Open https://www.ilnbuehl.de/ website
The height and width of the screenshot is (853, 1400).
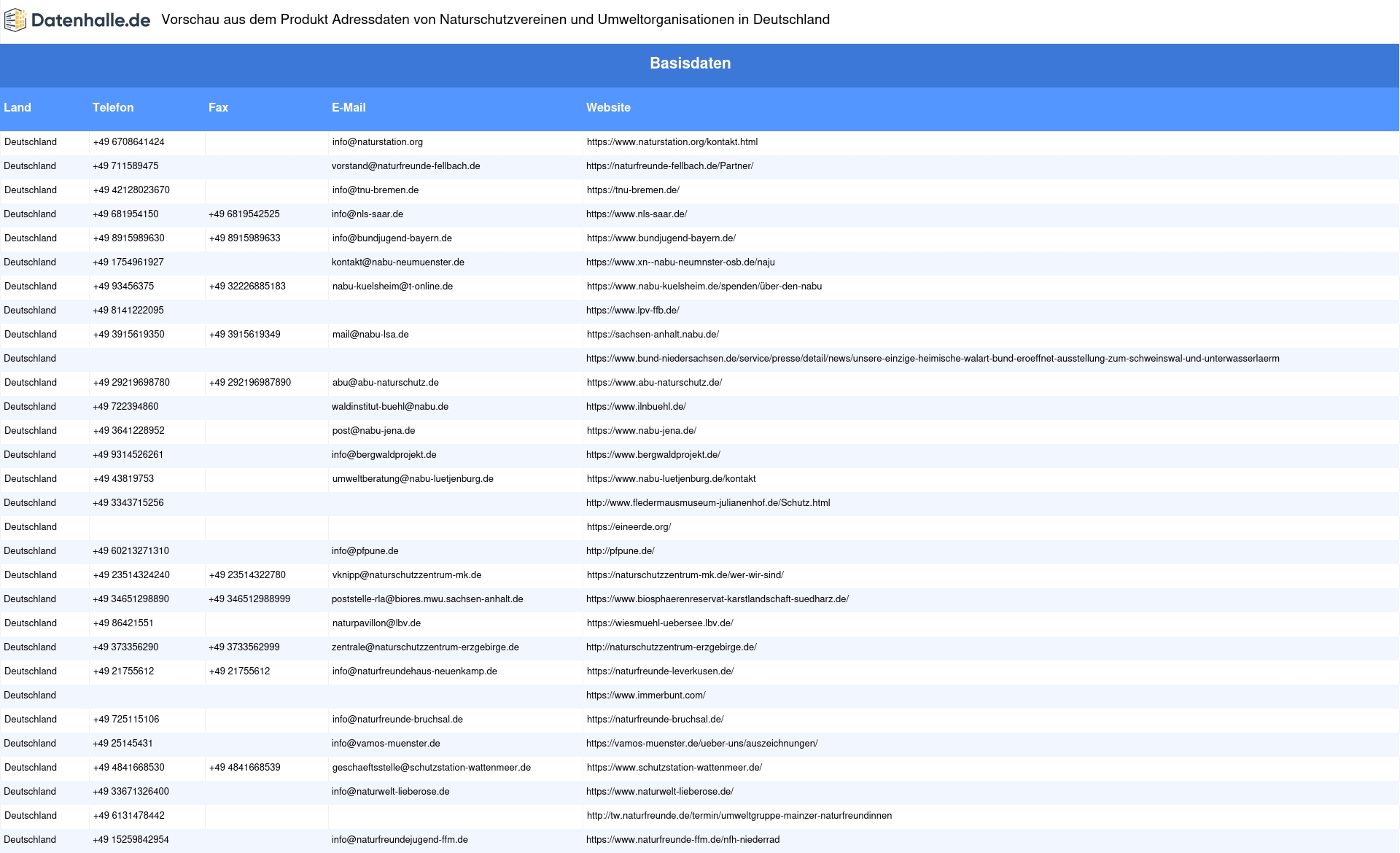point(636,407)
